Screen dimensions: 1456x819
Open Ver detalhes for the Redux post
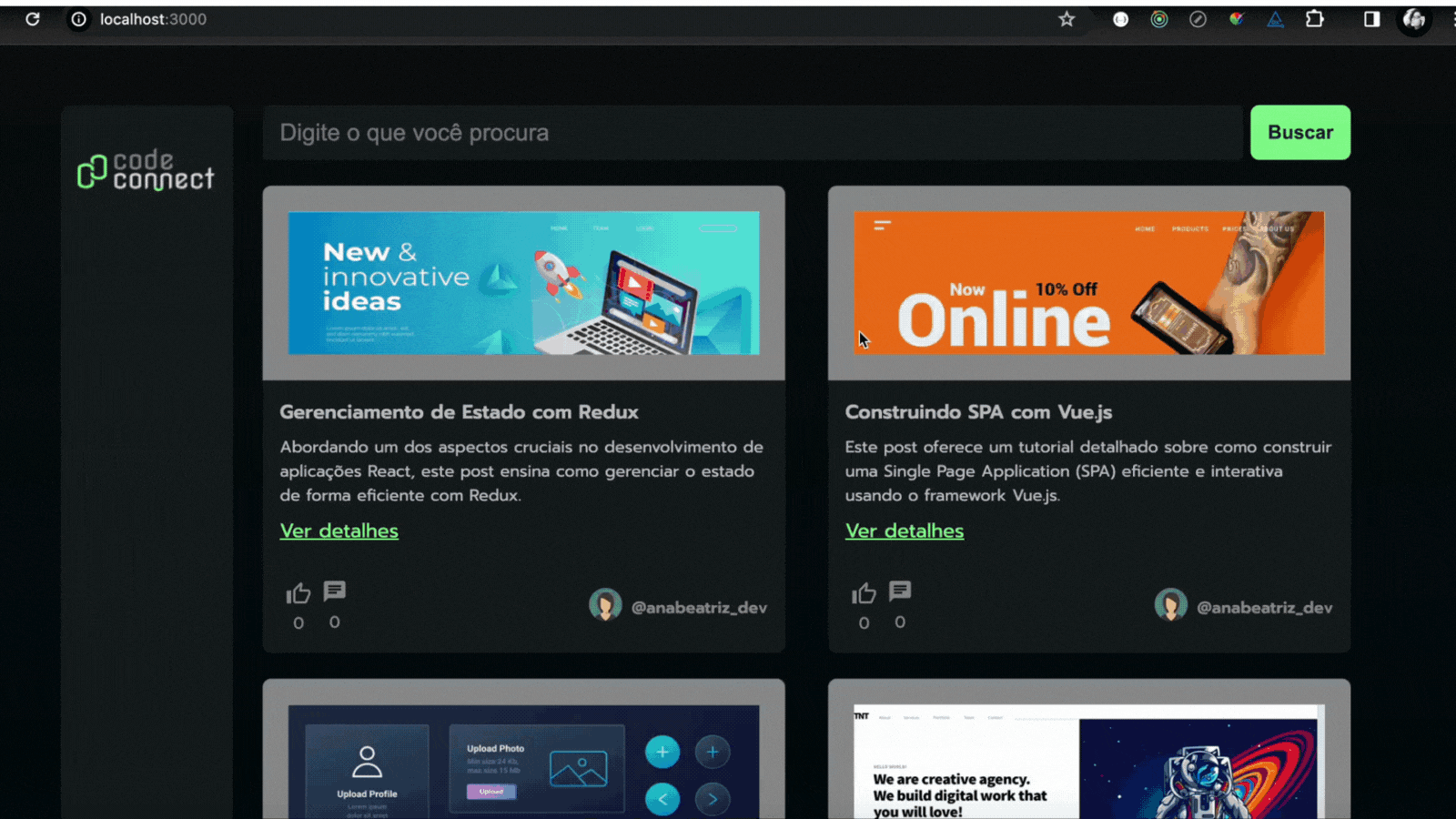click(x=339, y=531)
